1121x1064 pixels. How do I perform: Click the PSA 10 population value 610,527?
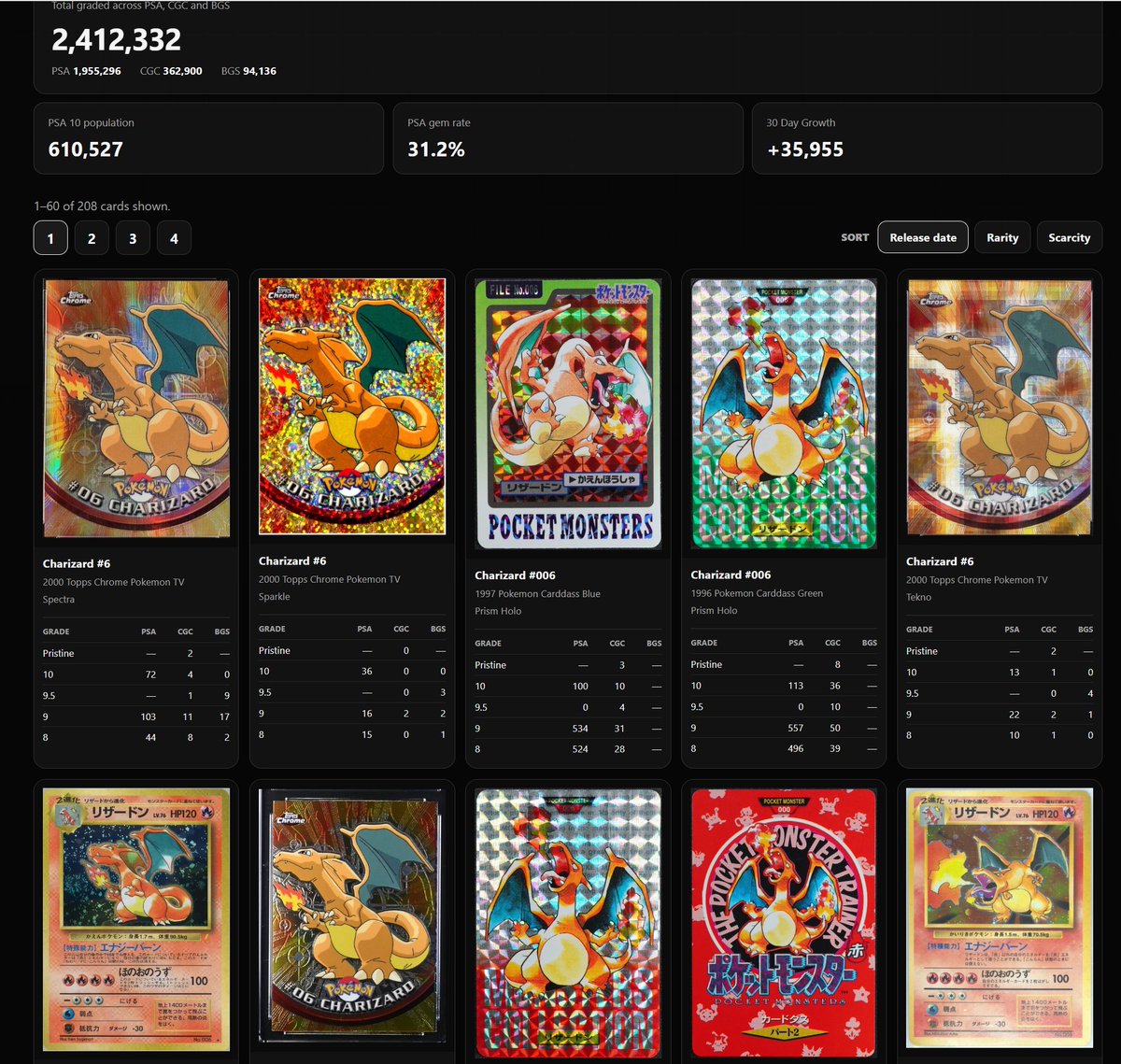click(86, 149)
